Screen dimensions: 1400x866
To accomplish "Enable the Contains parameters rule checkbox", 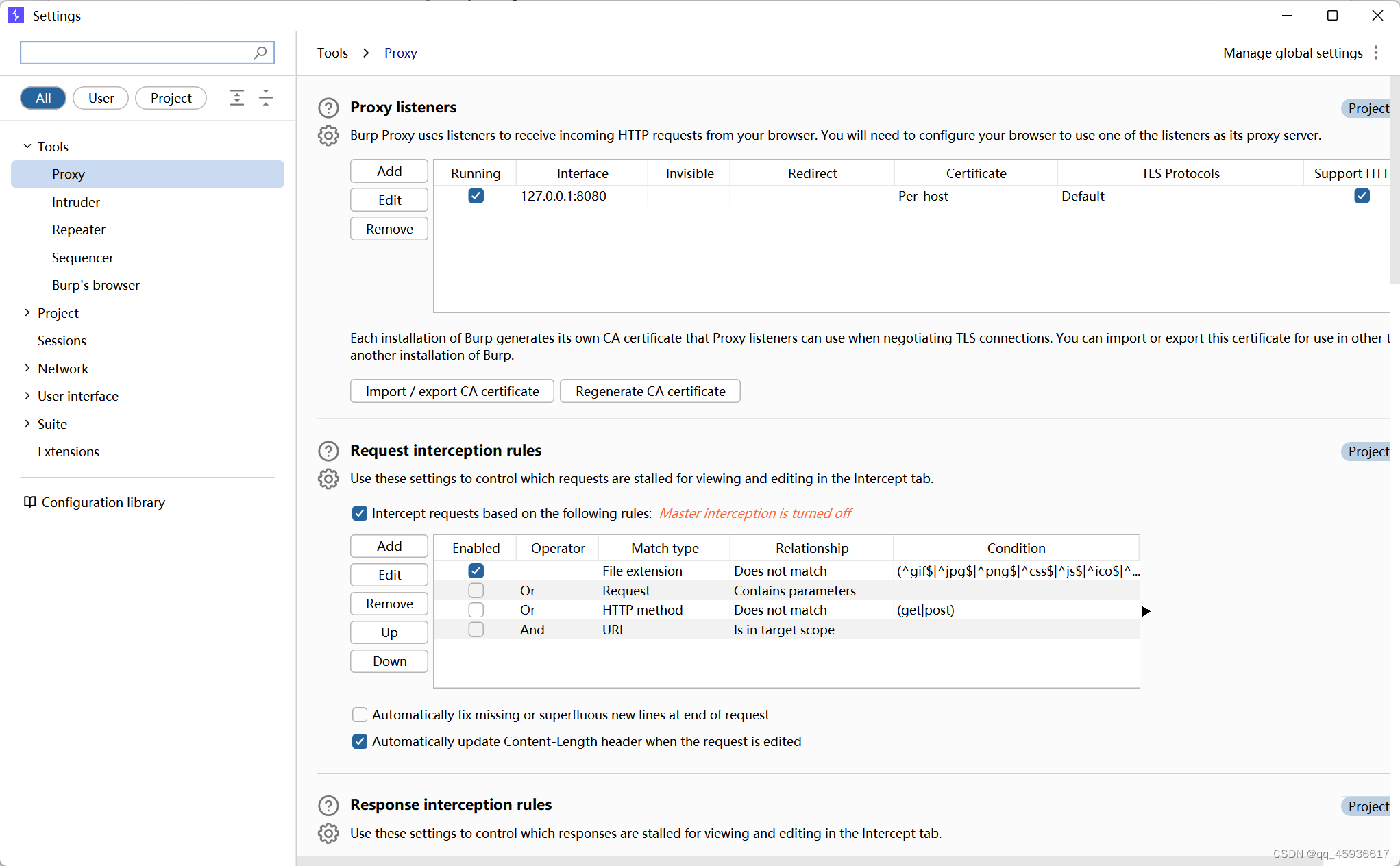I will coord(476,591).
